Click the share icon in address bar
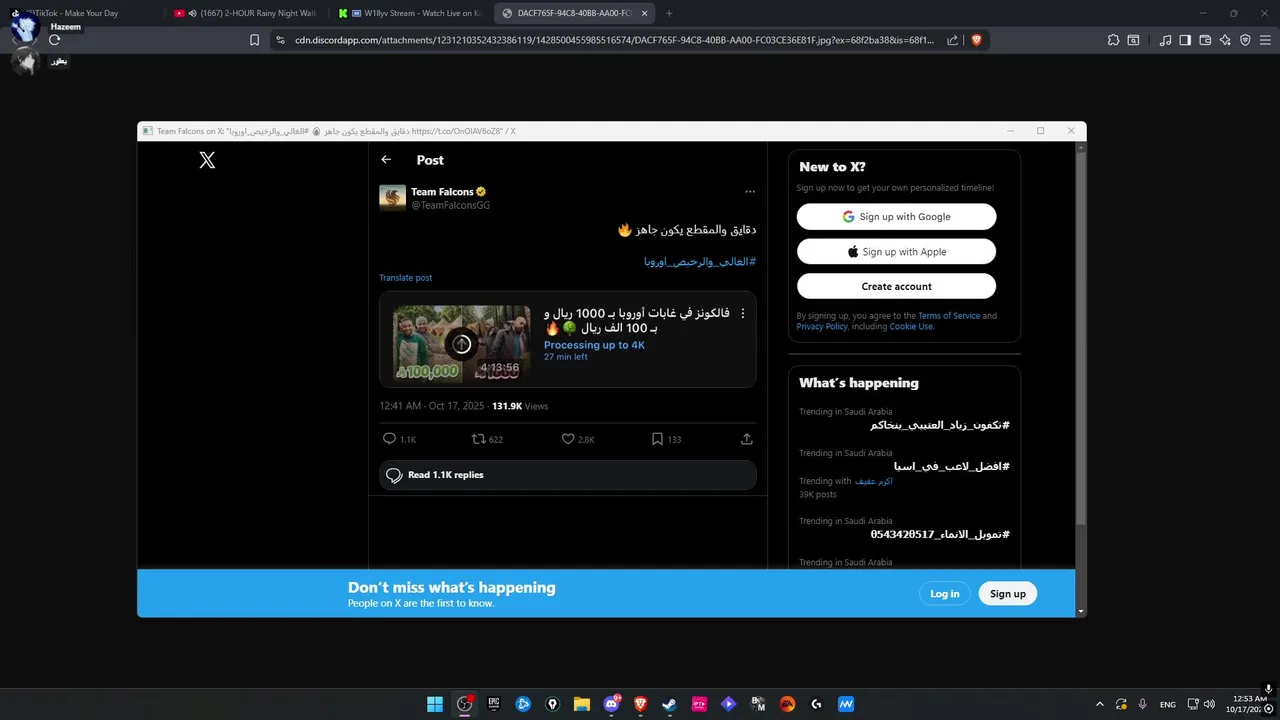Screen dimensions: 1280x720 tap(954, 40)
